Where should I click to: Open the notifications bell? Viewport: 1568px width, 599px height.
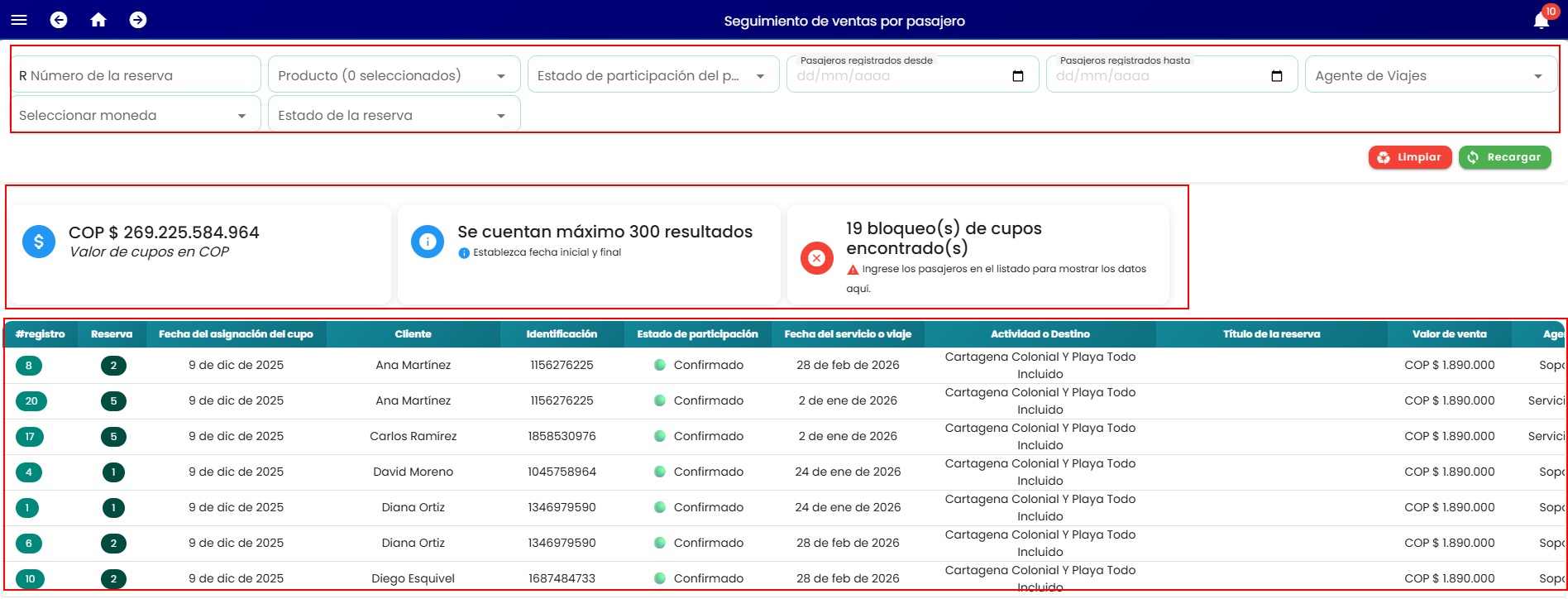point(1542,20)
